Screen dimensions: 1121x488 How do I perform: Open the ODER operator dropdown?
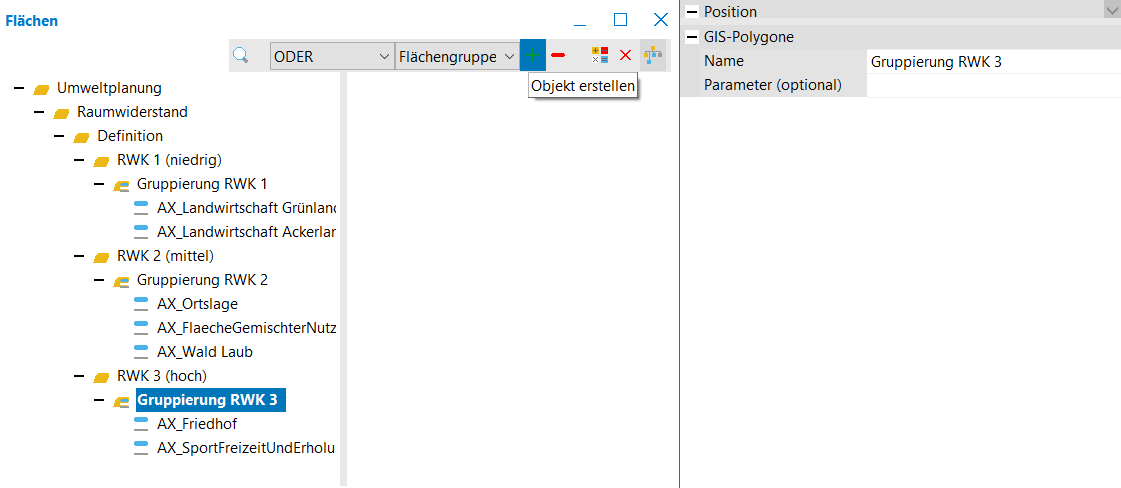click(332, 57)
